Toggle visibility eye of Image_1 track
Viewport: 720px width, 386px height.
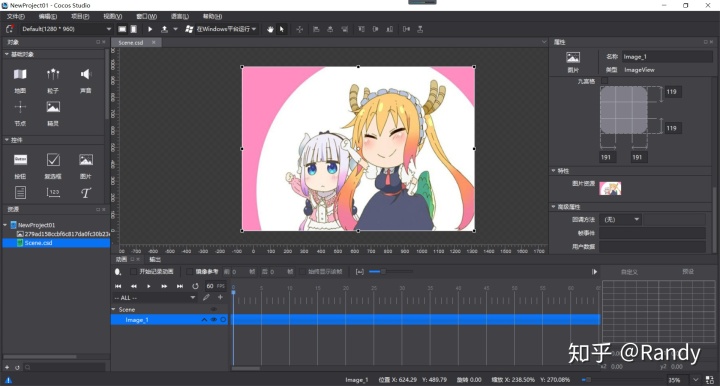pos(214,319)
